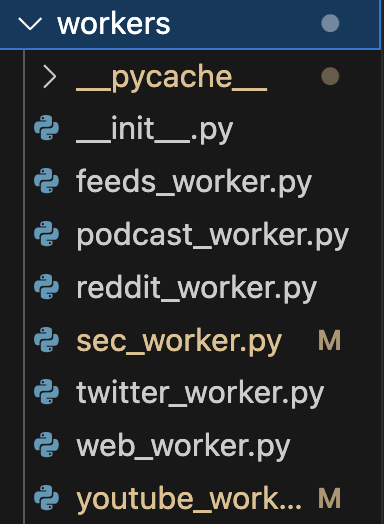
Task: Click Python icon beside web_worker.py
Action: click(x=46, y=445)
